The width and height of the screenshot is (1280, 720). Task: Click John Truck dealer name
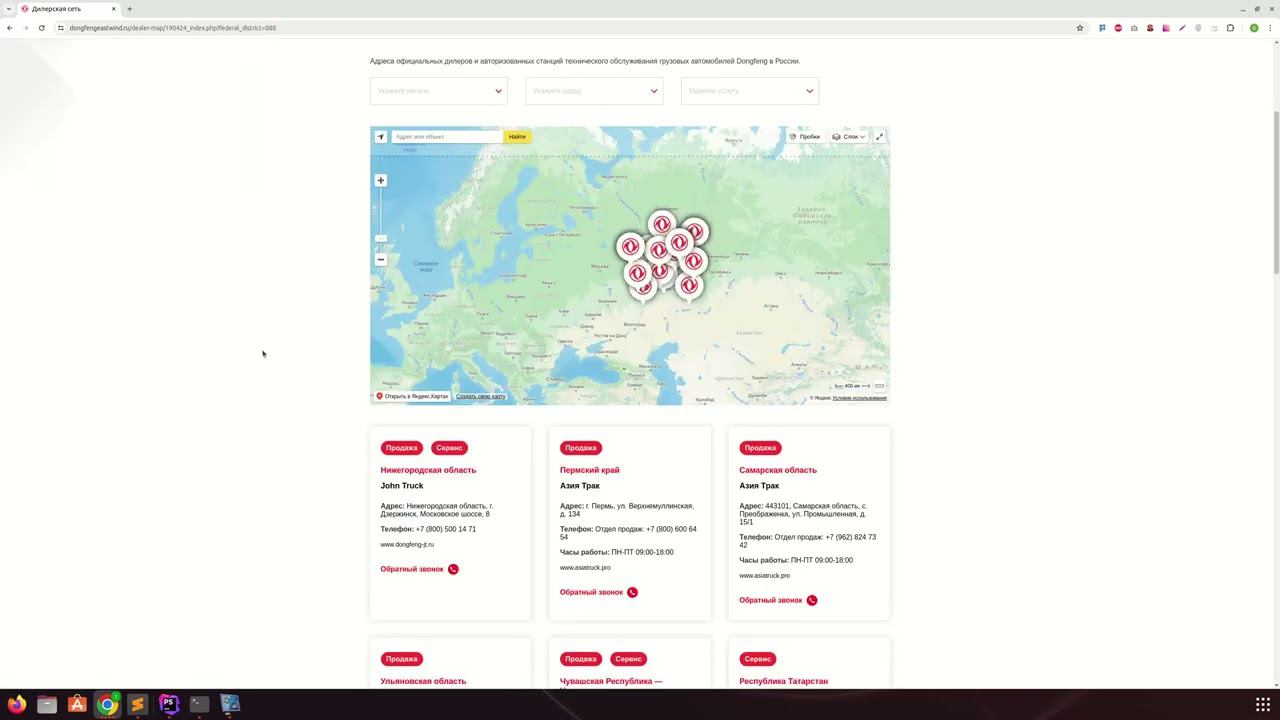click(x=402, y=486)
